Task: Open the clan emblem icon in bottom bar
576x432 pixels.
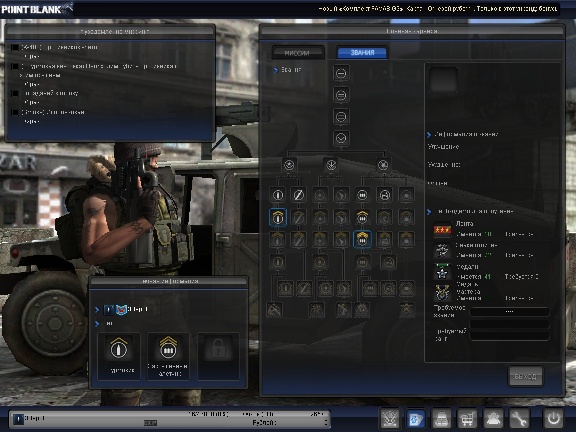Action: point(390,418)
